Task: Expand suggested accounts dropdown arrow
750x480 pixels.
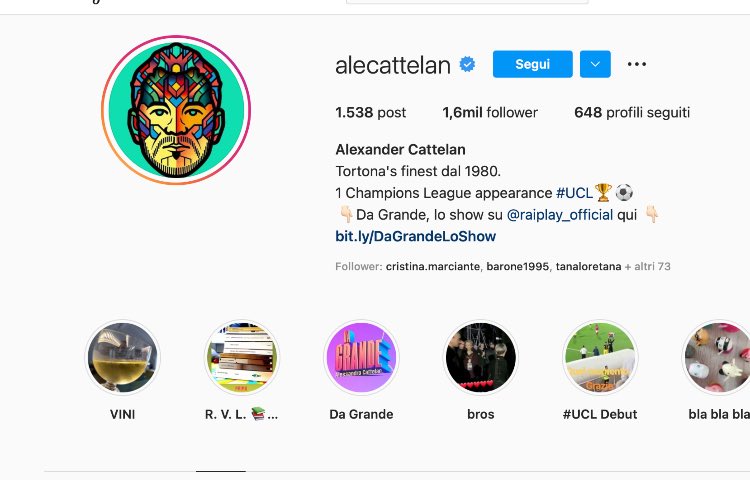Action: [595, 65]
